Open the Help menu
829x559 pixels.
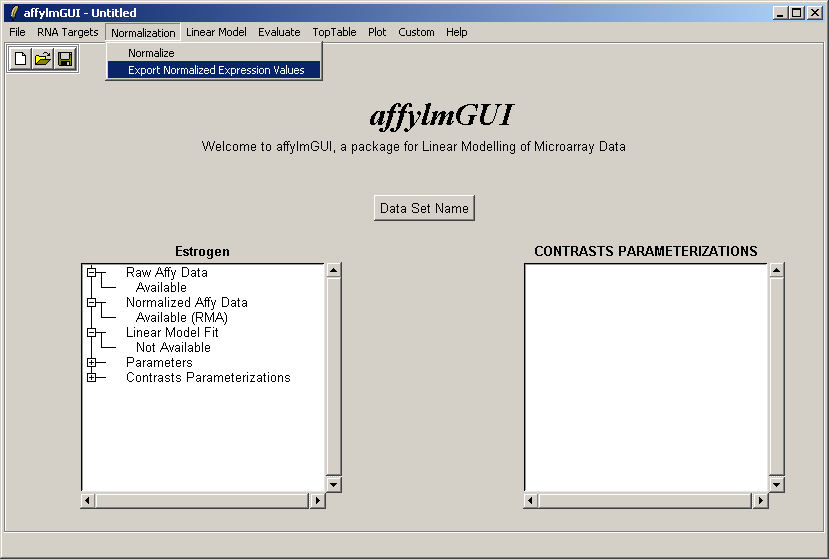click(456, 32)
